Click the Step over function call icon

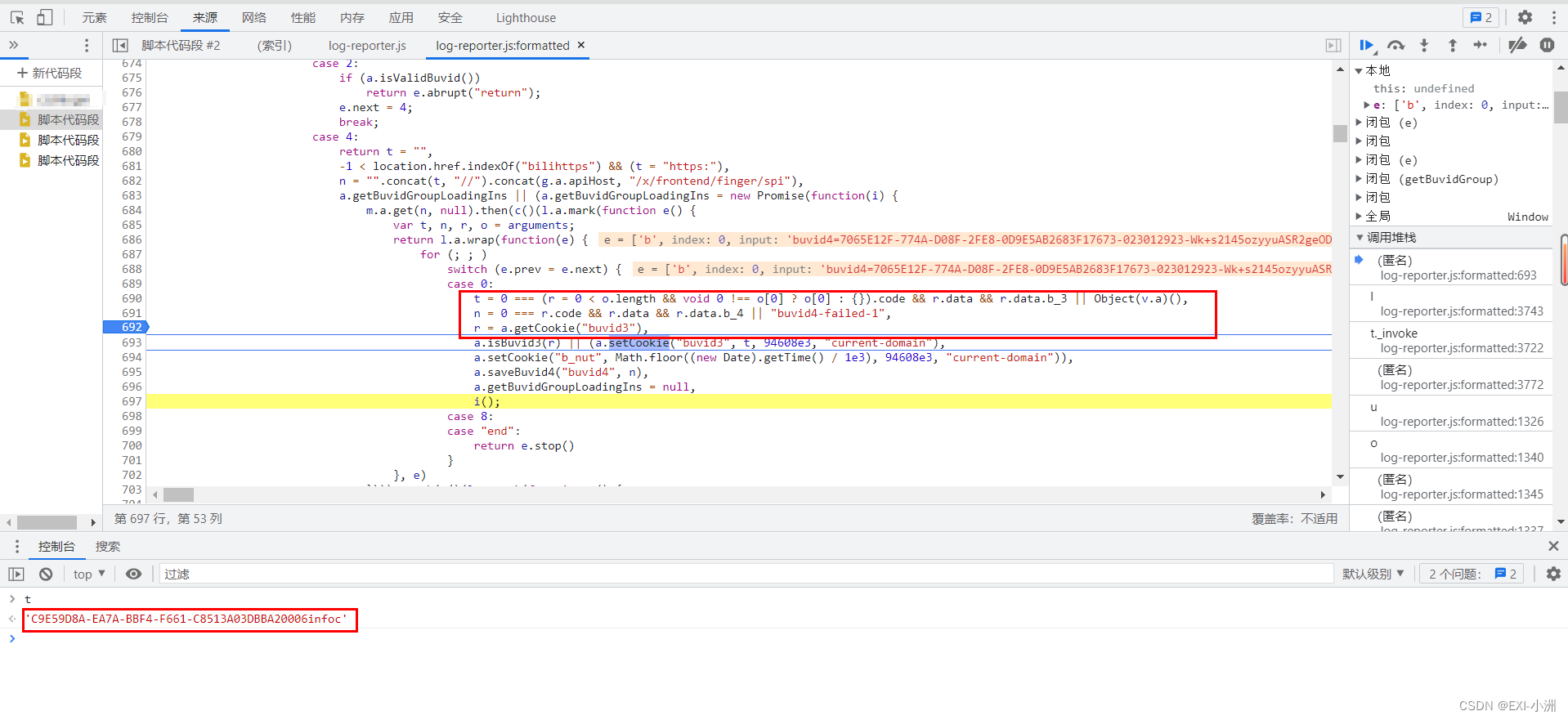tap(1396, 46)
